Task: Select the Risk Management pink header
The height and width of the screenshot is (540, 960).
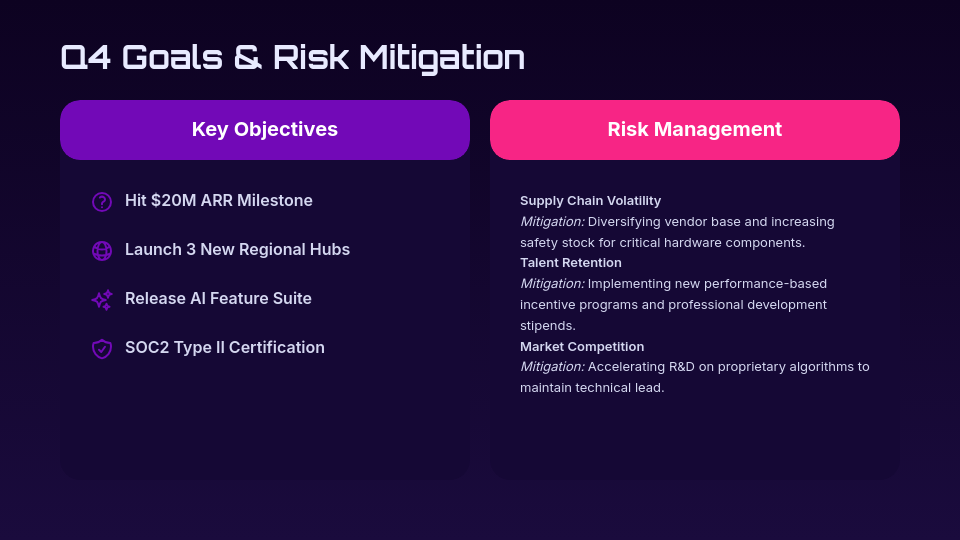Action: pyautogui.click(x=695, y=130)
